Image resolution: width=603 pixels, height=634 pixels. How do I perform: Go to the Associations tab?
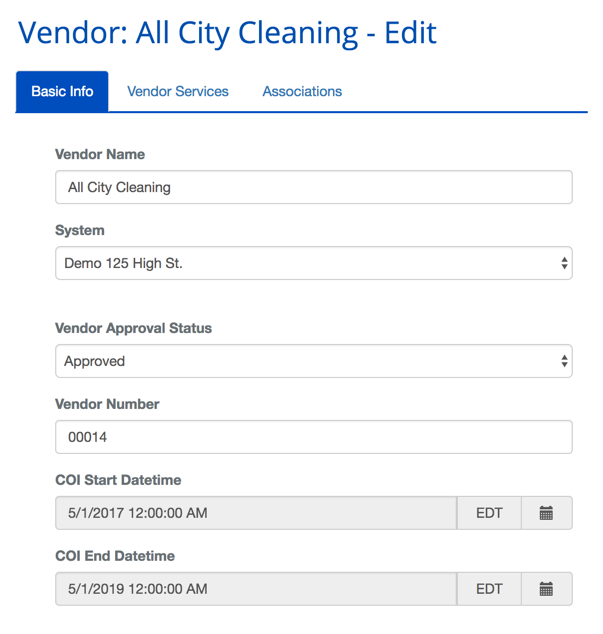click(x=302, y=91)
